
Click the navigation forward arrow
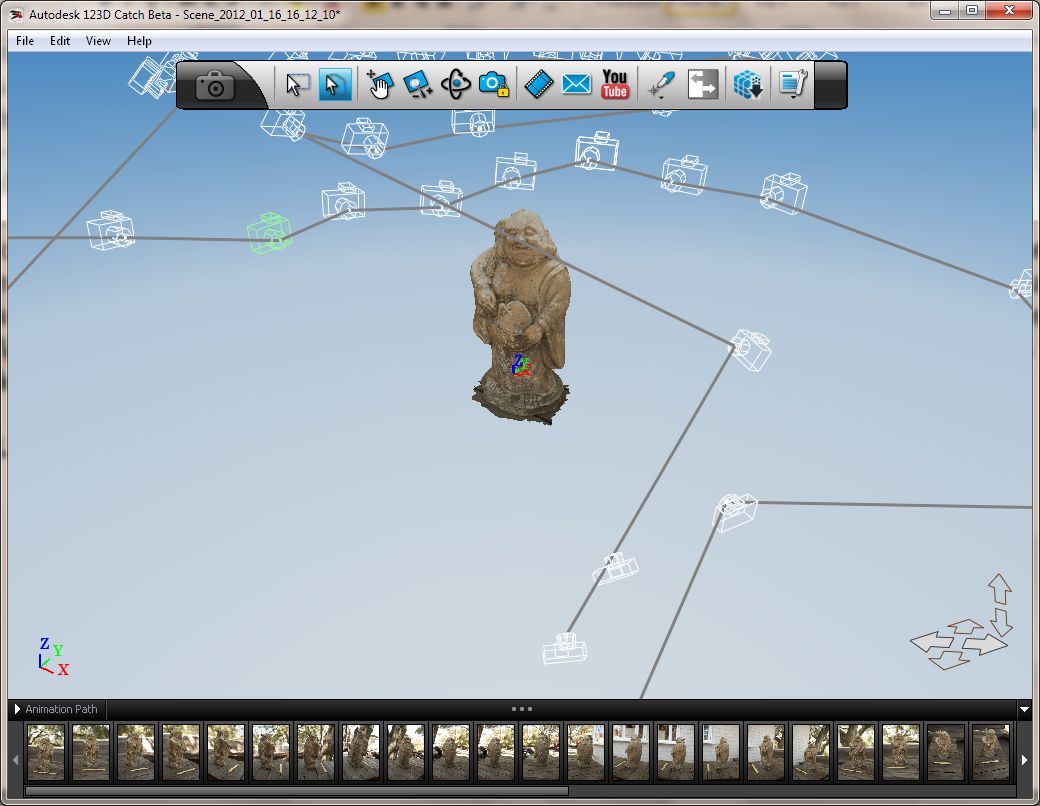[966, 626]
